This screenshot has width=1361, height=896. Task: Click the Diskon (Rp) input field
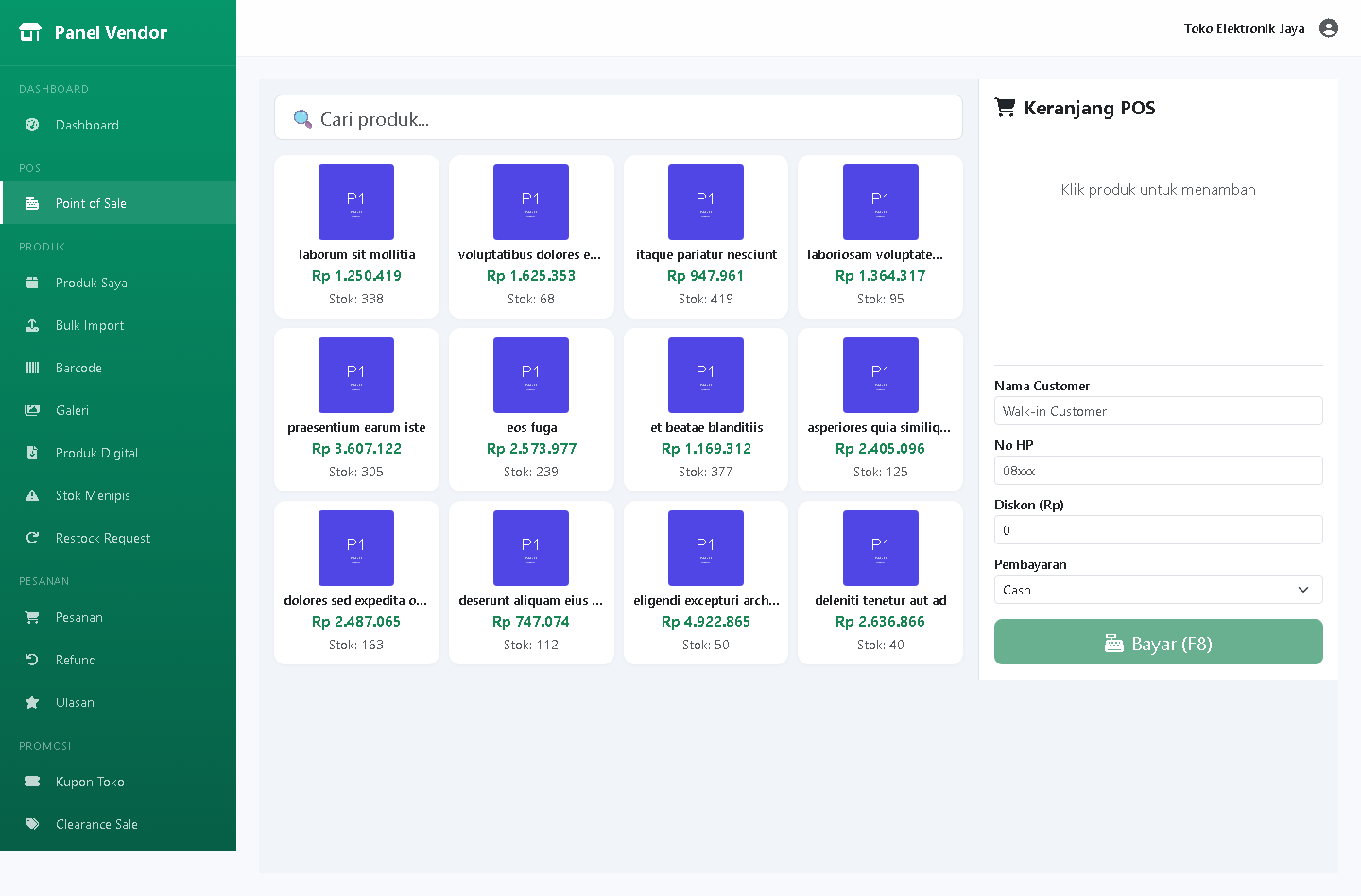[x=1158, y=530]
